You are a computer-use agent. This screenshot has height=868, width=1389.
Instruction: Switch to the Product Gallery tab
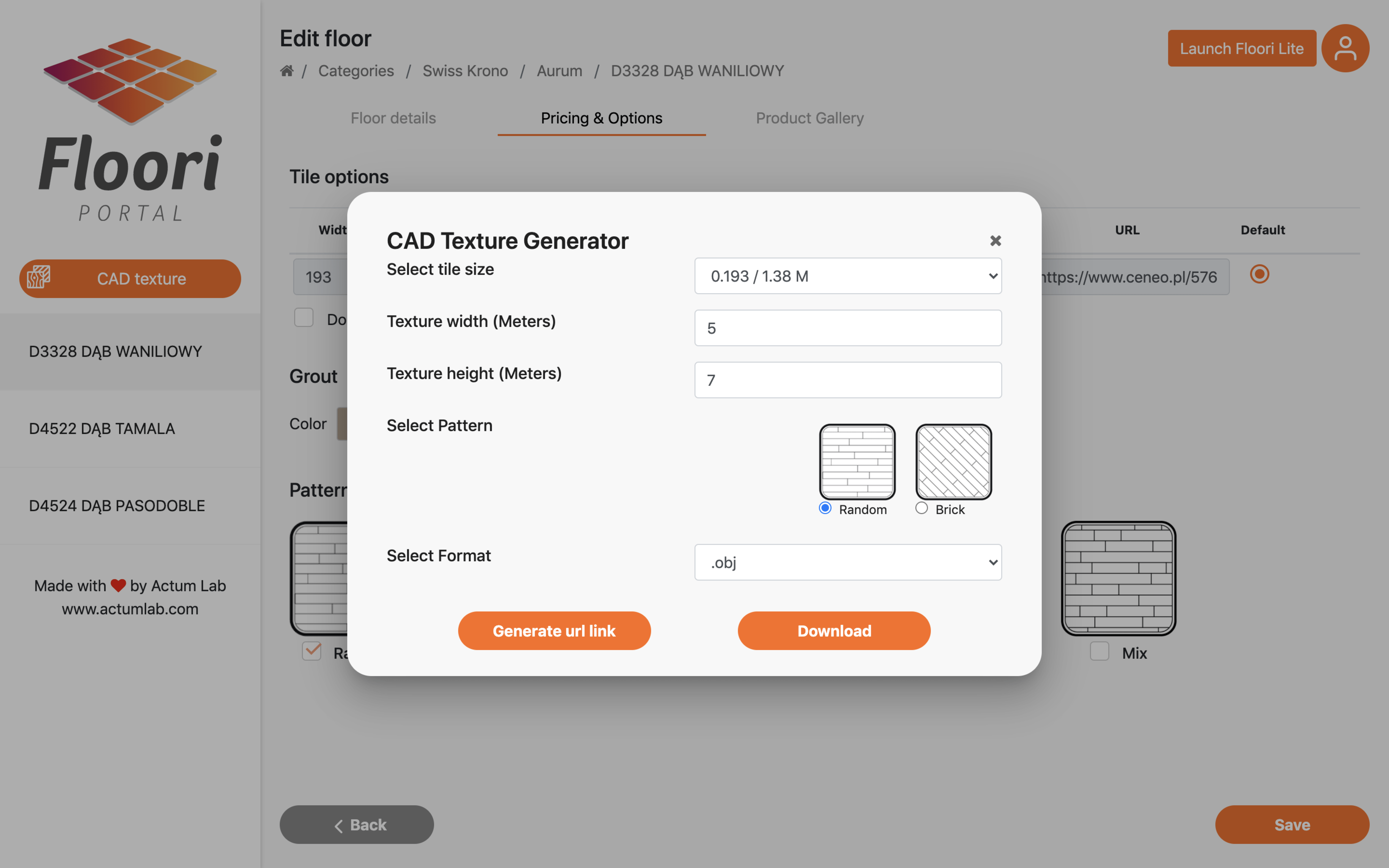pos(809,118)
